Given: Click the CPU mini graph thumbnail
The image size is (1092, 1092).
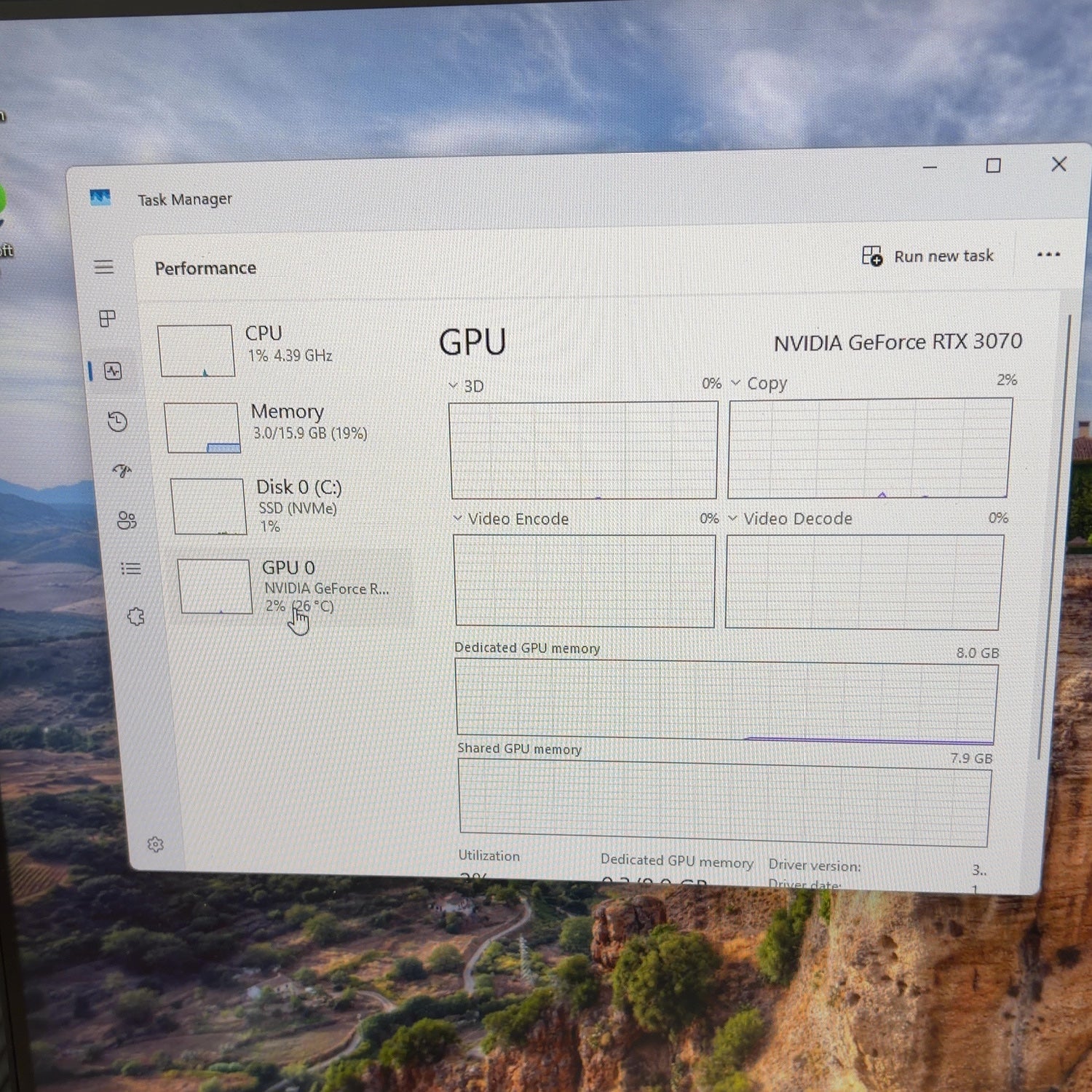Looking at the screenshot, I should (197, 351).
